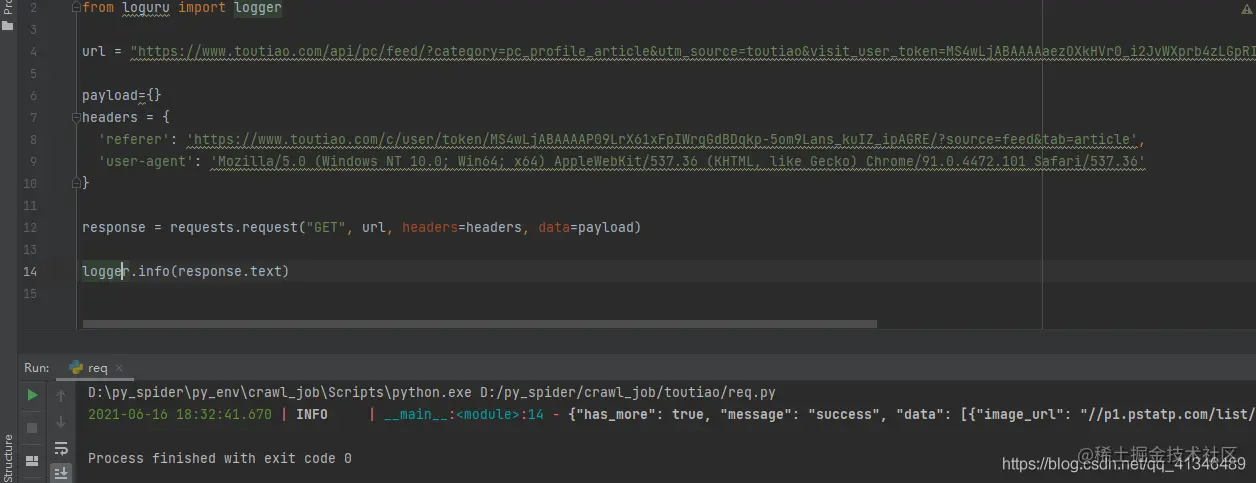Place cursor on 'payload={}' line

(x=121, y=96)
